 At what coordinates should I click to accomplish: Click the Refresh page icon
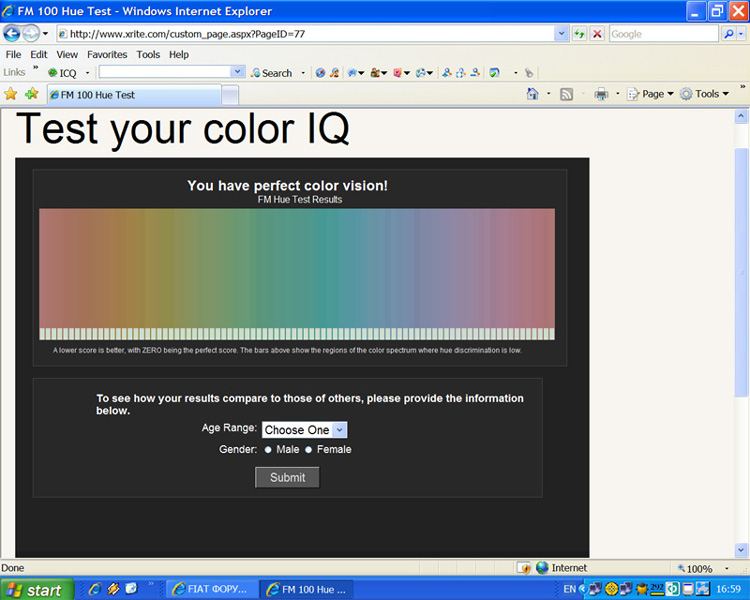click(x=579, y=34)
